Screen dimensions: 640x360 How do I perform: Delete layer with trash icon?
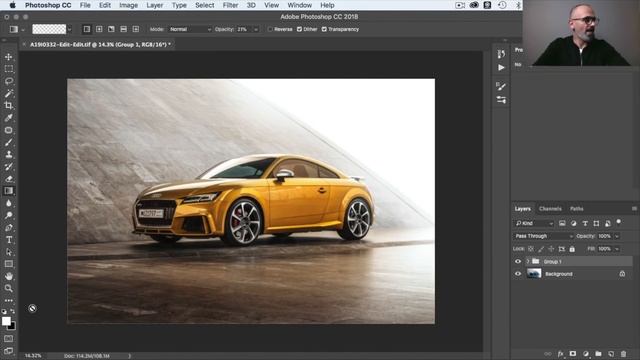click(623, 354)
